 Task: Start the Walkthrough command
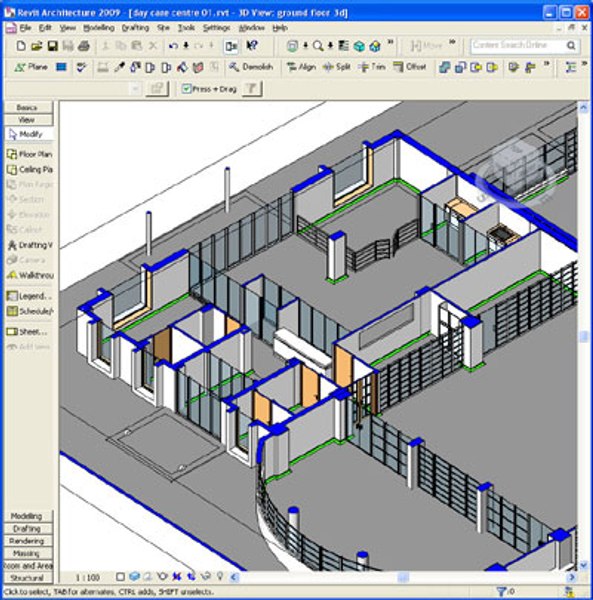click(30, 275)
